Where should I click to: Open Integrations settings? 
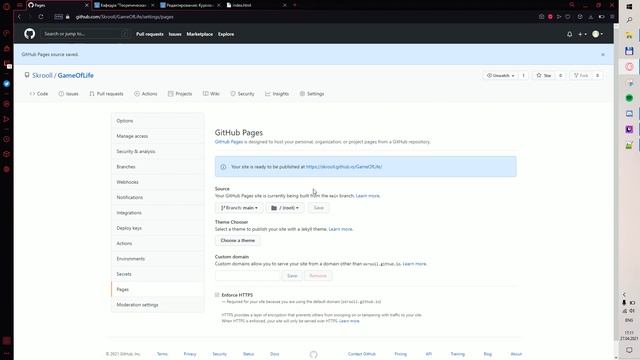158,213
